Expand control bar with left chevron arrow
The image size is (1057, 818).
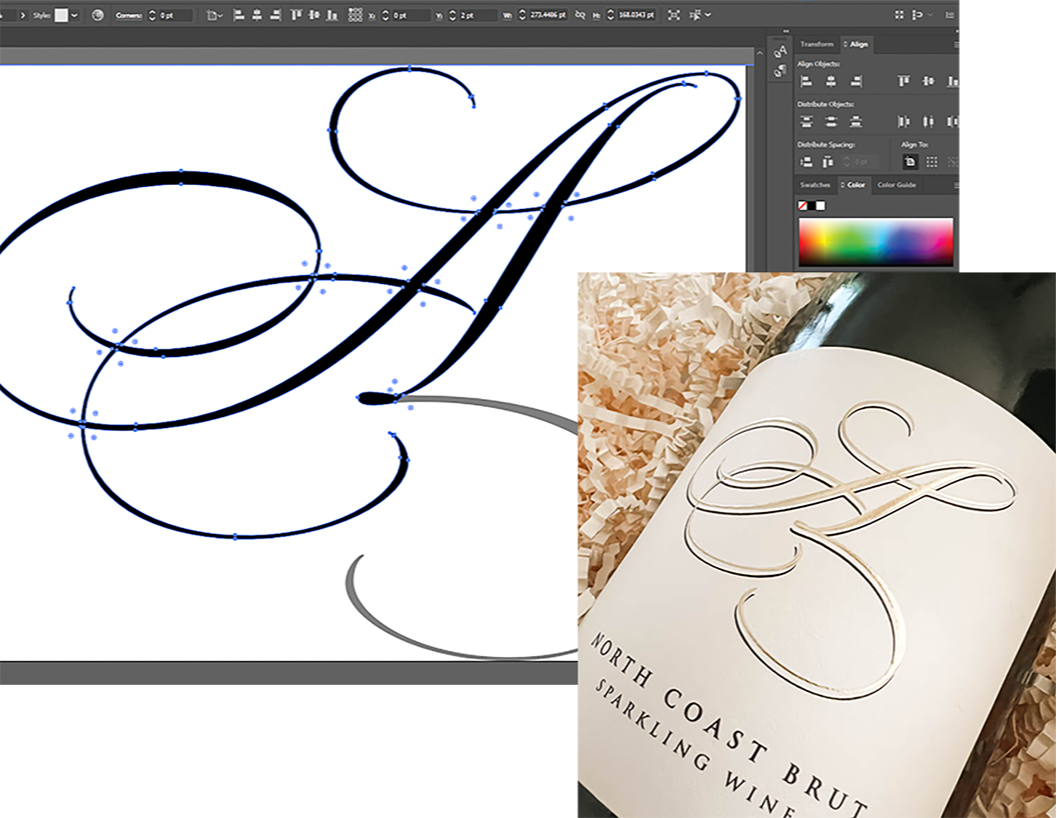(x=22, y=15)
